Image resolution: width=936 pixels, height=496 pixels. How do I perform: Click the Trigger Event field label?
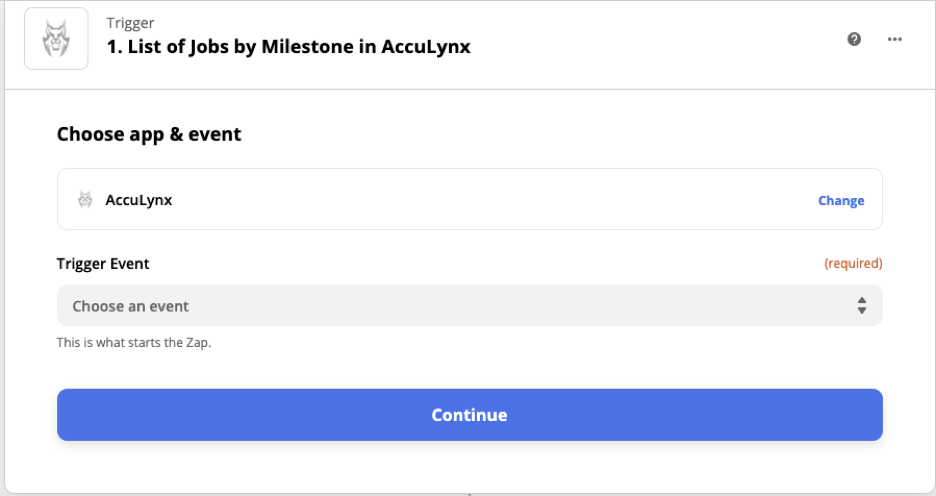point(103,264)
